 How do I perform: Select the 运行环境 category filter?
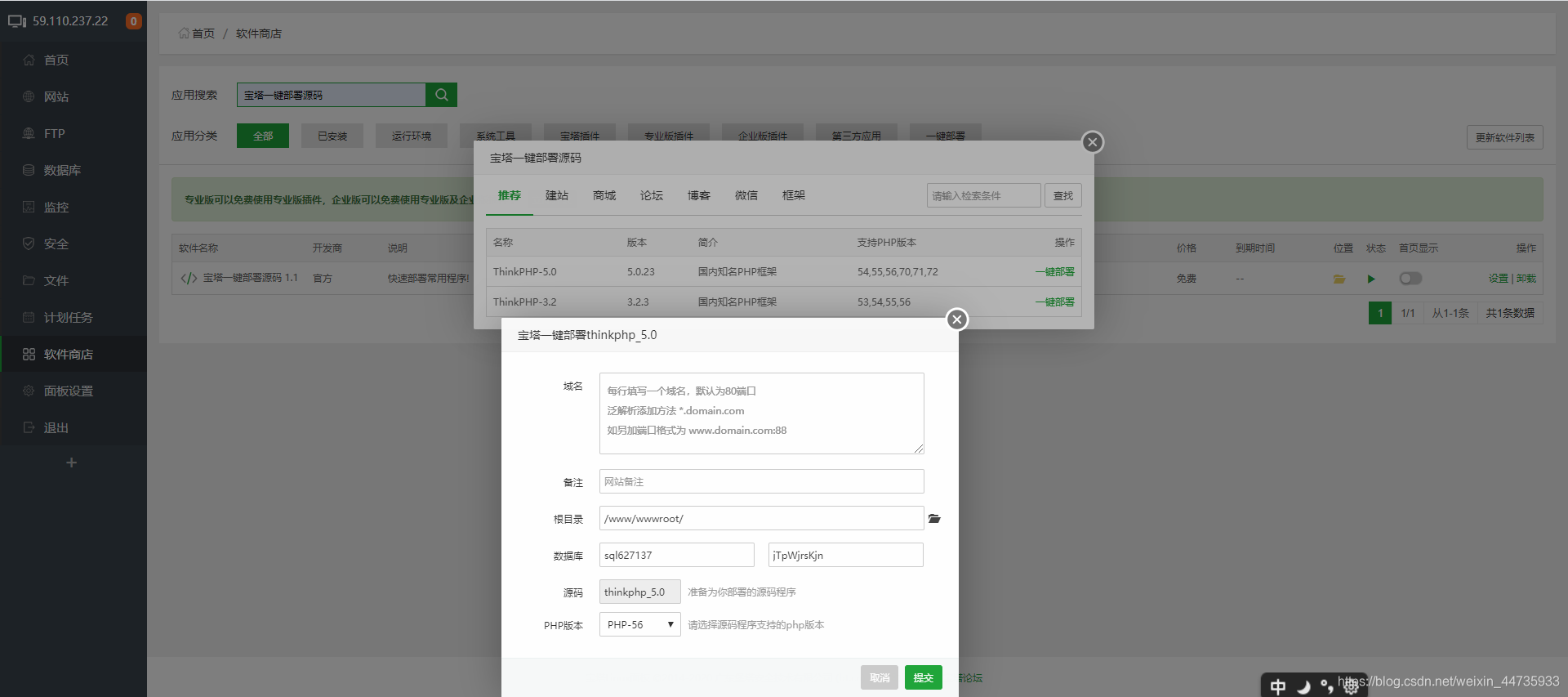[x=412, y=136]
